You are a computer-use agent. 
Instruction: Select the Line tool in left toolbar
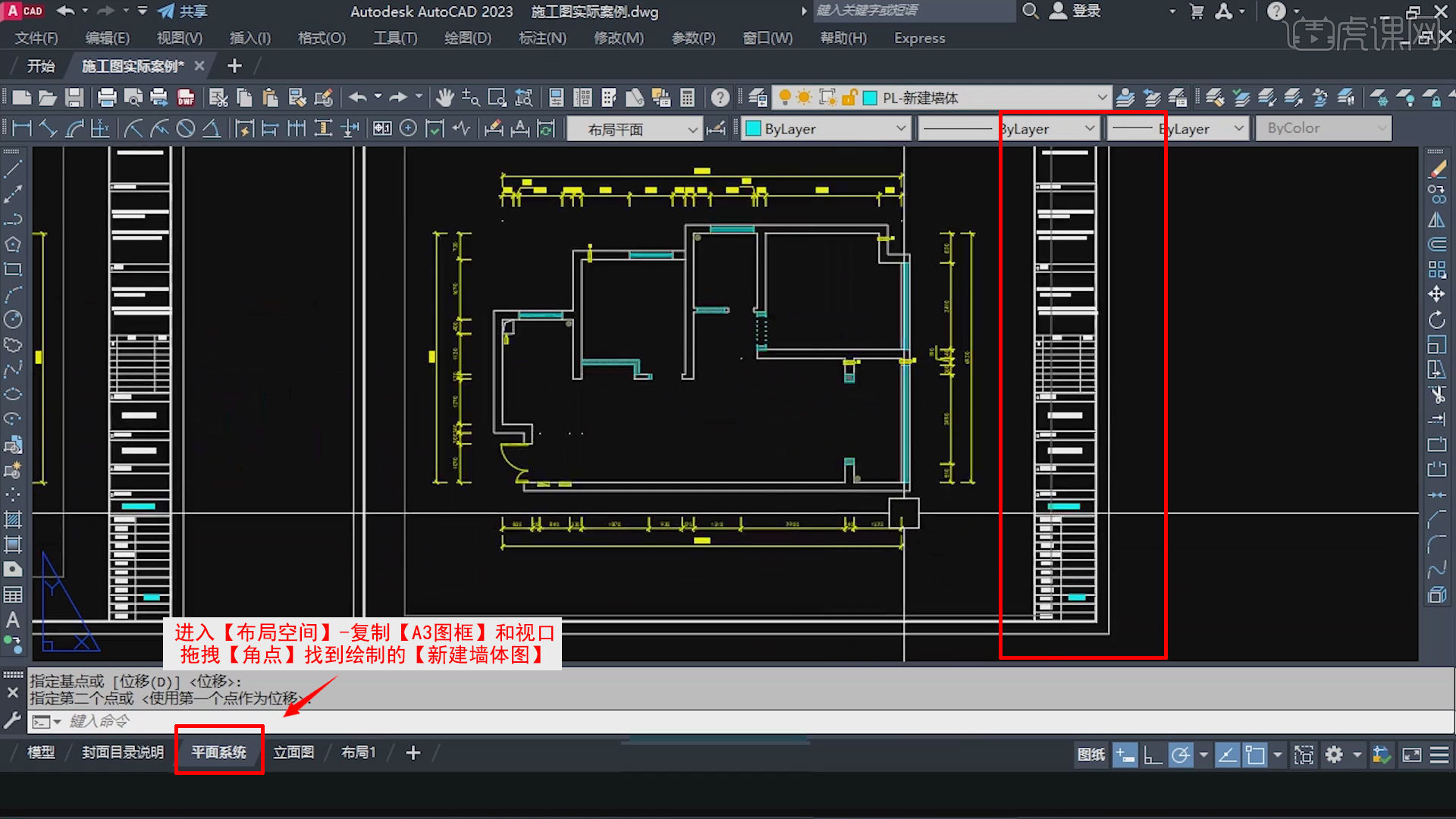[13, 169]
